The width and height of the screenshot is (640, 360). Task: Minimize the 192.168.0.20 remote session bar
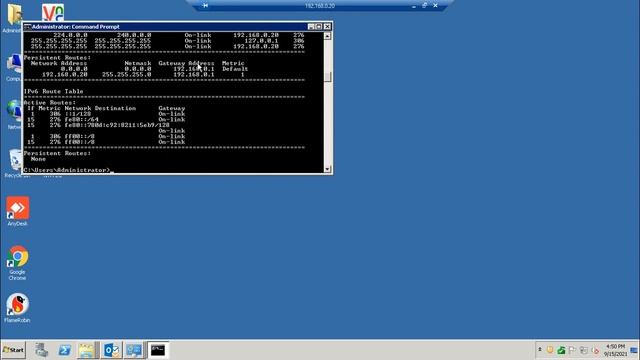(414, 6)
